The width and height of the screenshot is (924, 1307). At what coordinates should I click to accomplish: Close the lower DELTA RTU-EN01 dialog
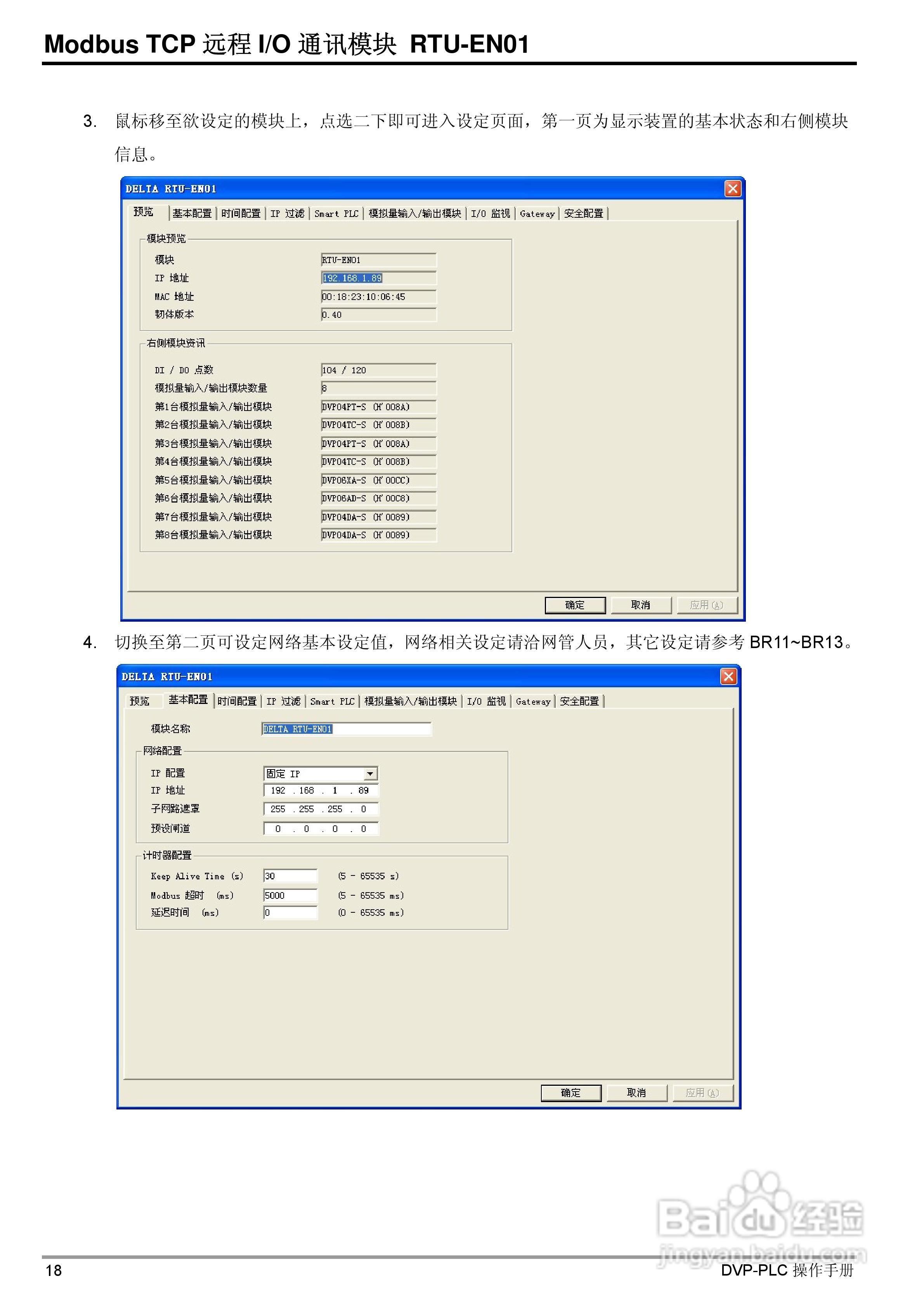tap(728, 676)
